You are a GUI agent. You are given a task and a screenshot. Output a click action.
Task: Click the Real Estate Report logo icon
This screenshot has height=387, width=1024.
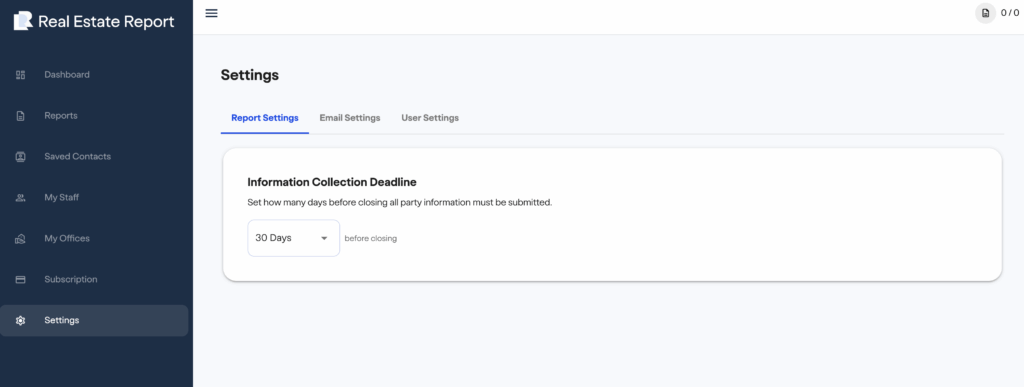pos(23,21)
